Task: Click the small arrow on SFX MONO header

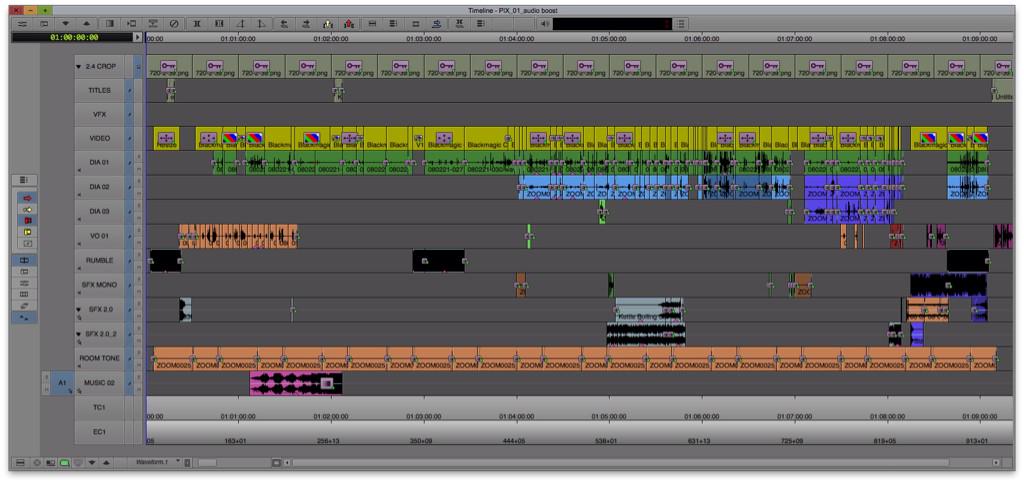Action: pyautogui.click(x=79, y=292)
